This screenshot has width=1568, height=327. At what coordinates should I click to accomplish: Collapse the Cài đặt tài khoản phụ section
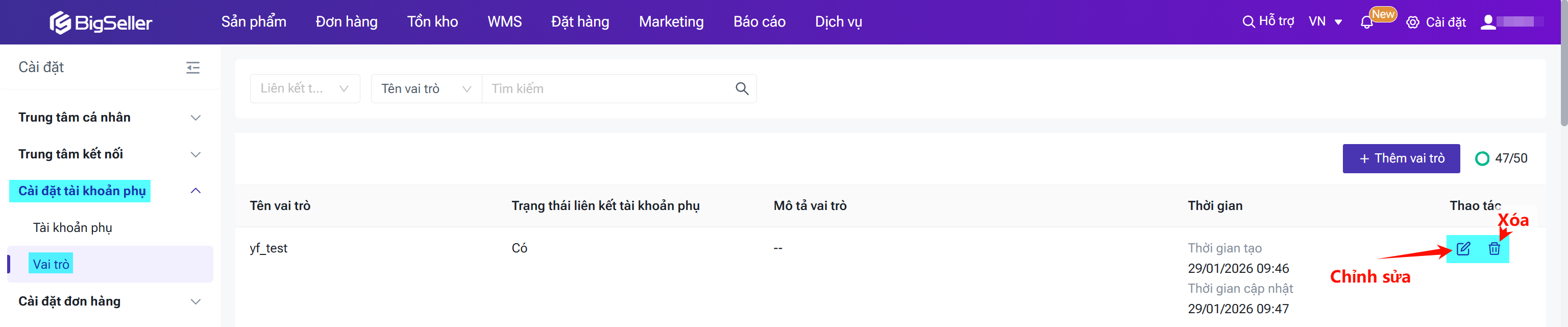(195, 191)
